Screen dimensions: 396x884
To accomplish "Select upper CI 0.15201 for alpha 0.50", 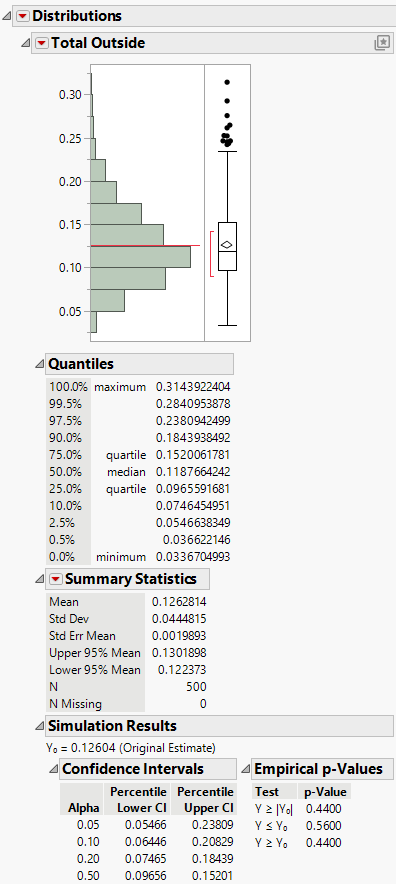I will coord(213,876).
